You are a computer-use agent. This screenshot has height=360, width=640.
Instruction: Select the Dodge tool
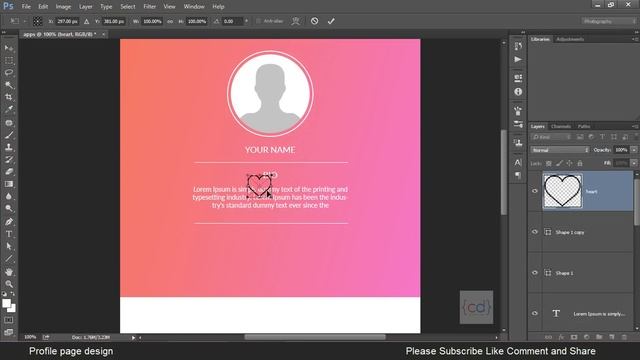(x=9, y=208)
